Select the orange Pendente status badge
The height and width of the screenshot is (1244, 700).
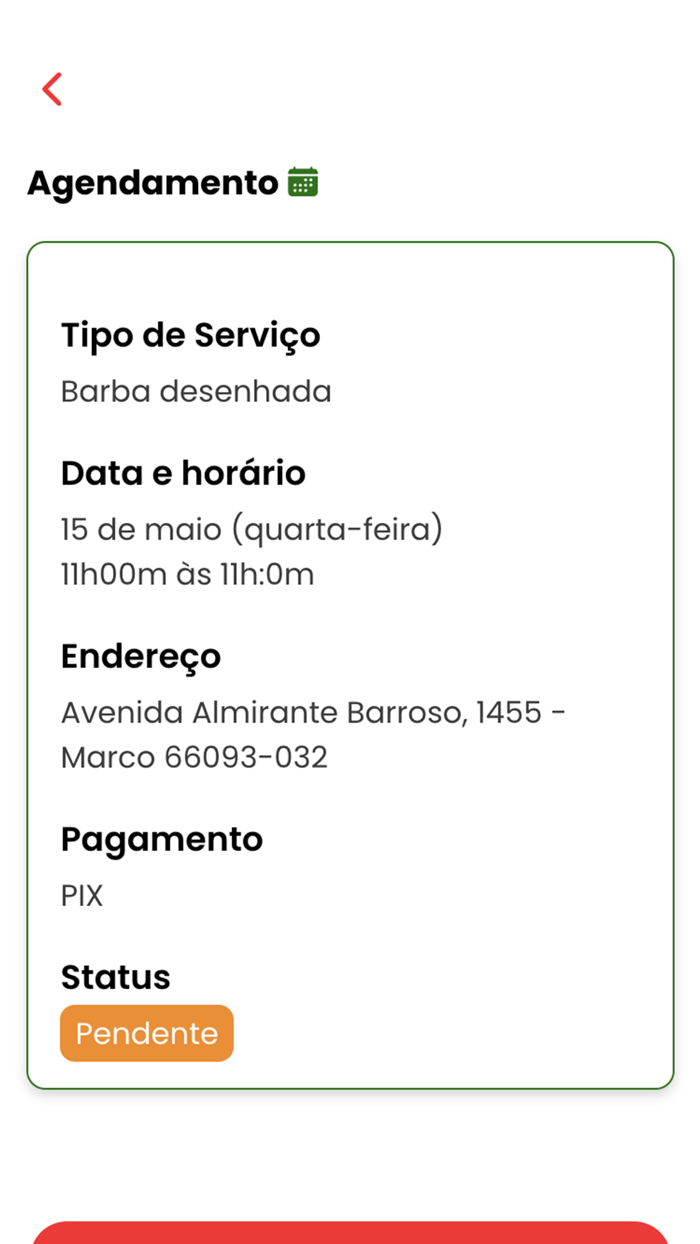pos(146,1033)
